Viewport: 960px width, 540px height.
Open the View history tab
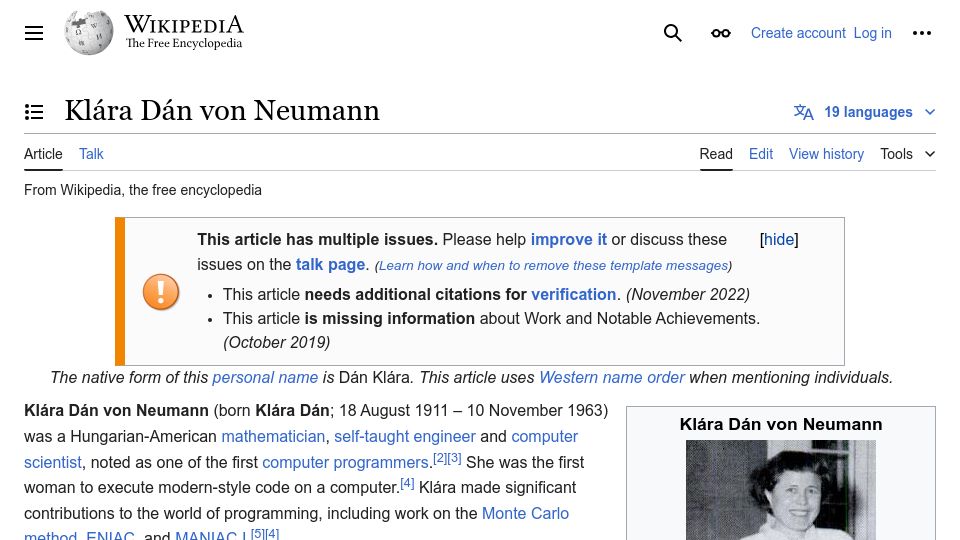click(x=826, y=154)
